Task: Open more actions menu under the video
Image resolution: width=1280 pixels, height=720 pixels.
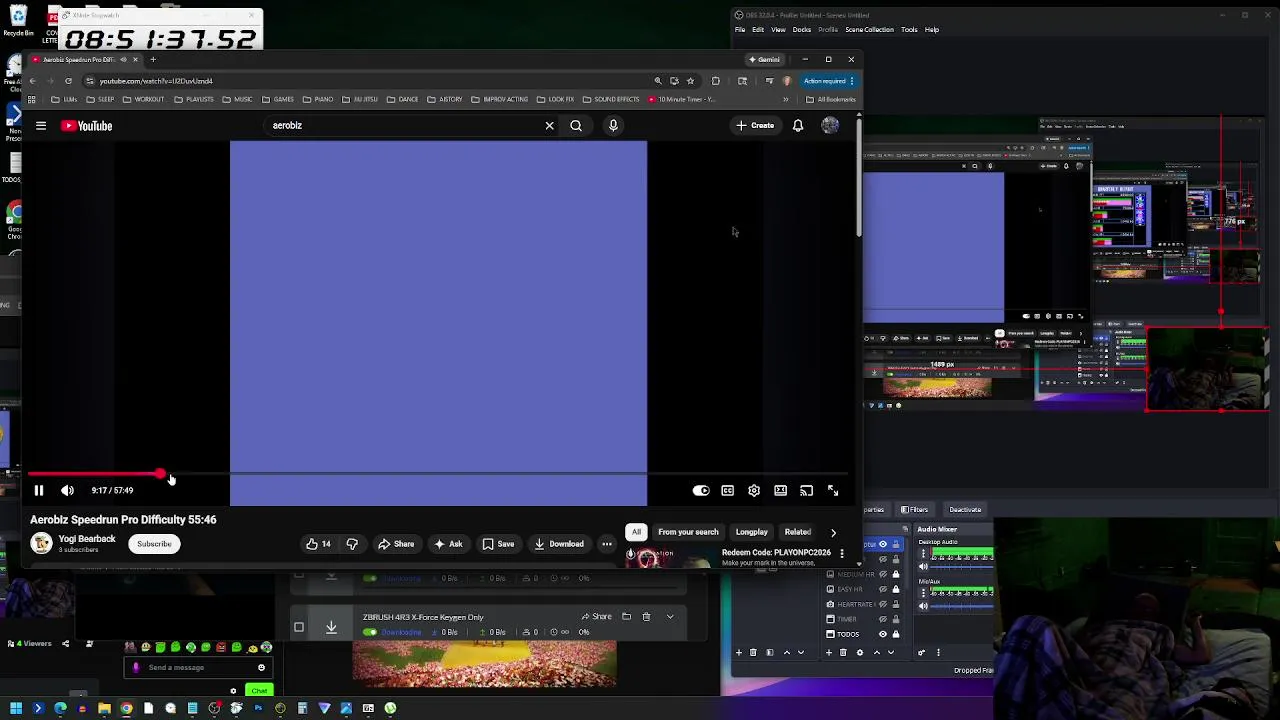Action: click(607, 544)
